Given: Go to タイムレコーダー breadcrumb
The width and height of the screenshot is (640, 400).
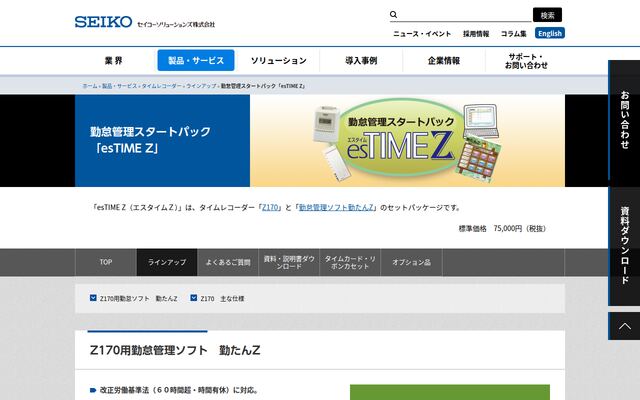Looking at the screenshot, I should pyautogui.click(x=161, y=86).
